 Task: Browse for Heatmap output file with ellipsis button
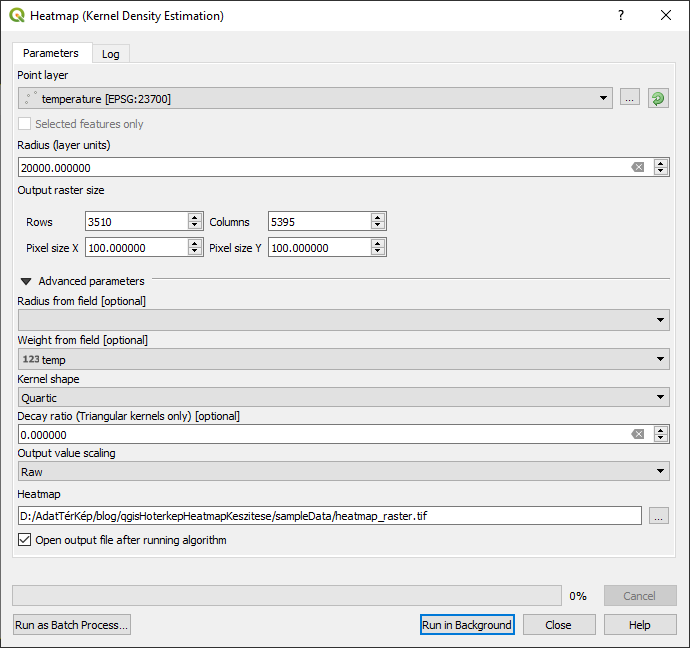[x=658, y=516]
